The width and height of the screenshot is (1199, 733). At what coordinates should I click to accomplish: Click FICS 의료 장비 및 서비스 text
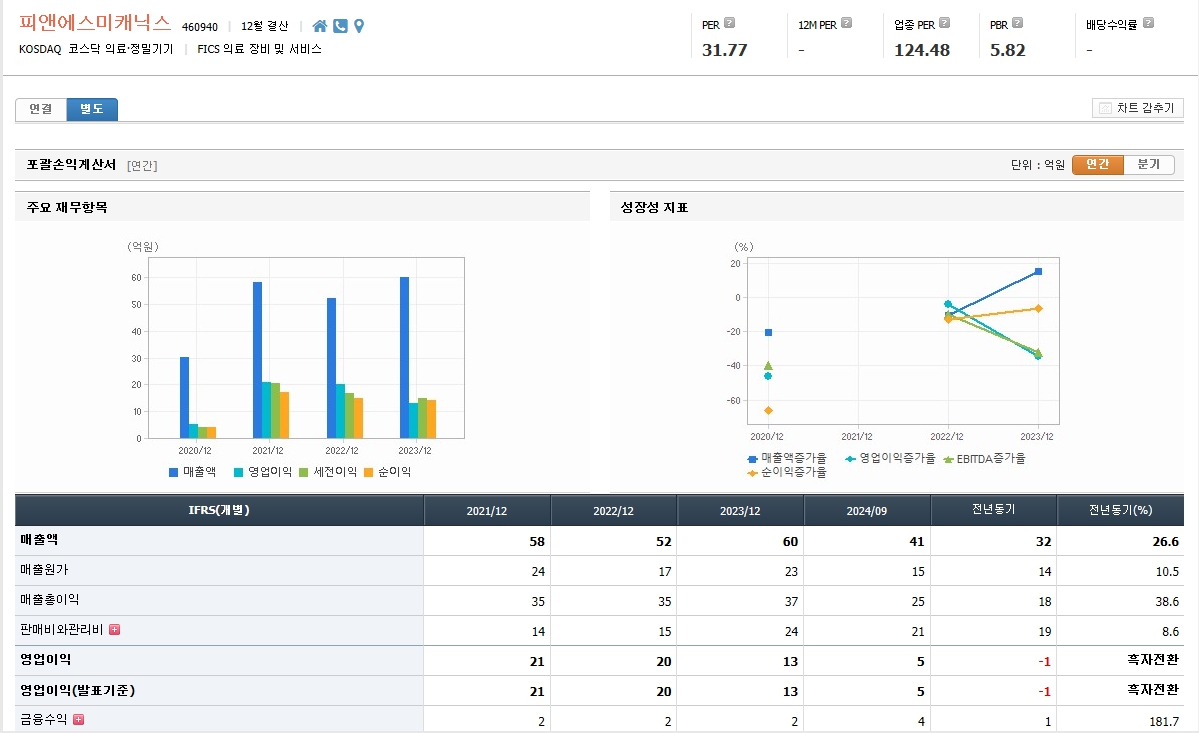[x=259, y=49]
